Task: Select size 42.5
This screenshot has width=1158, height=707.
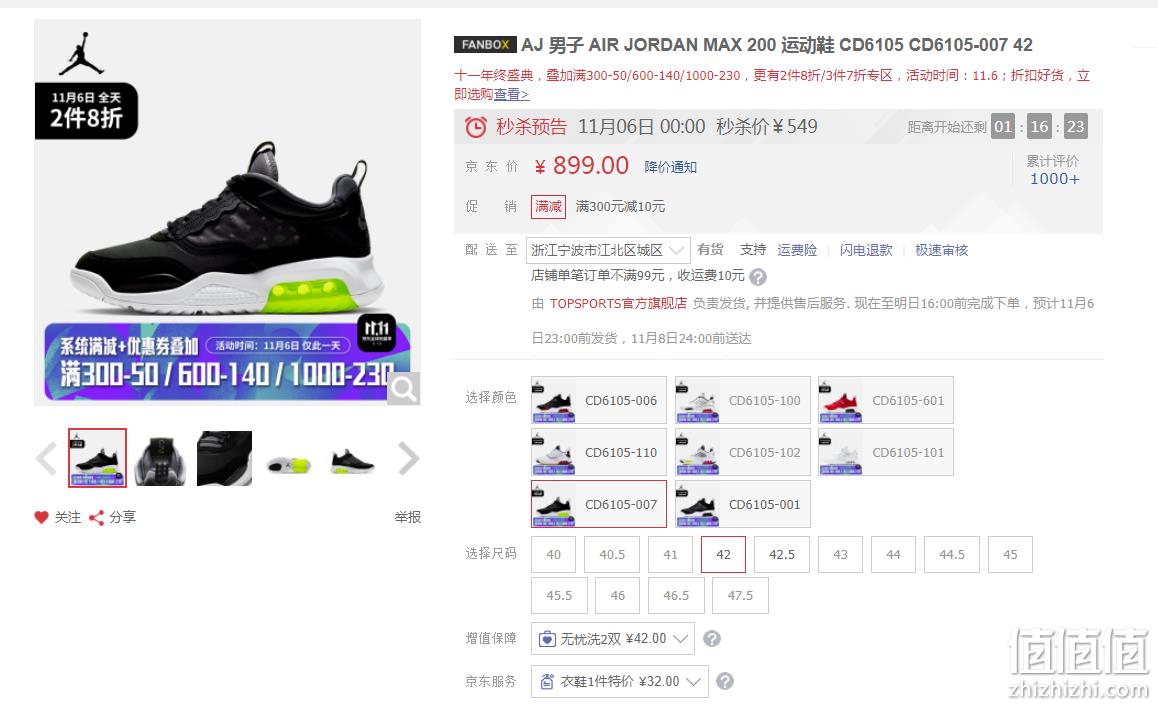Action: [x=782, y=554]
